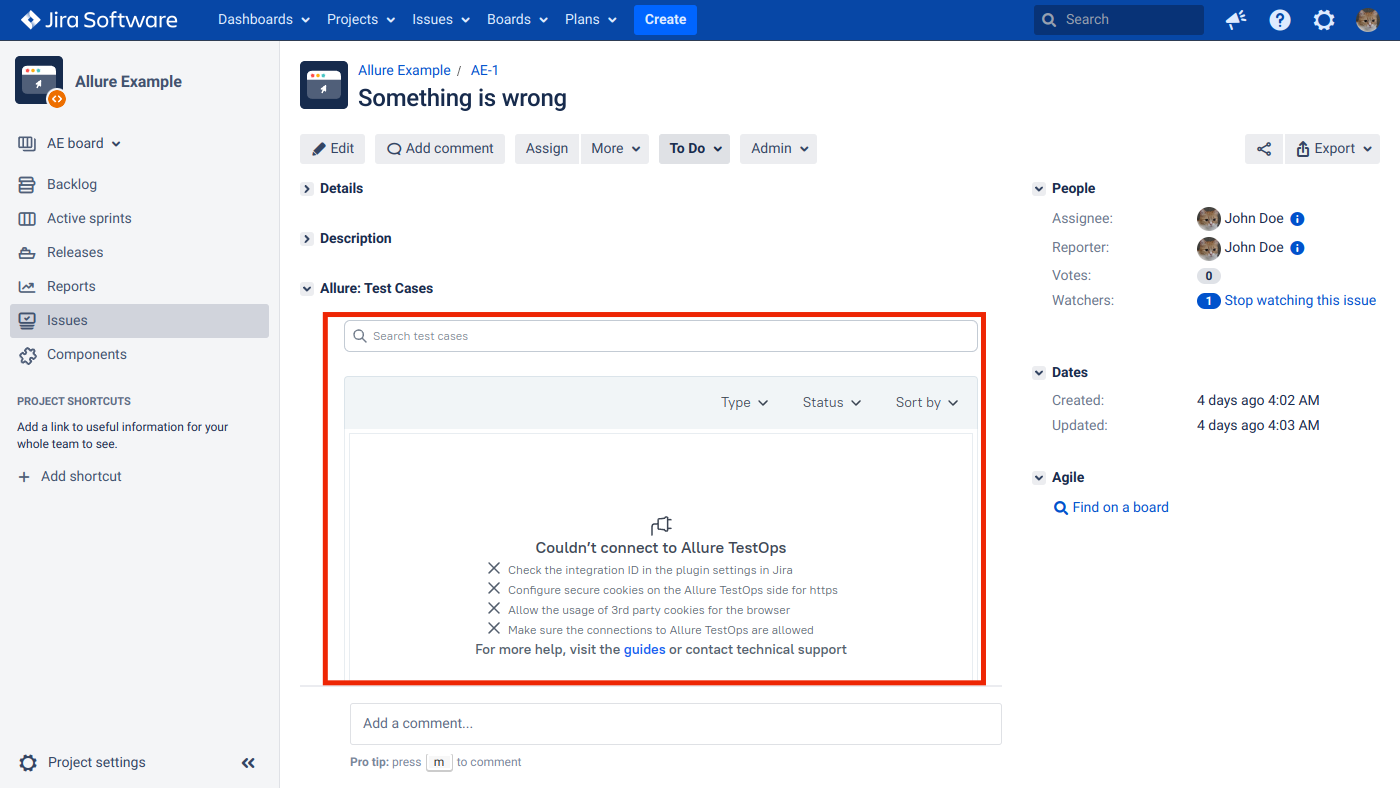Image resolution: width=1400 pixels, height=788 pixels.
Task: Click the plus icon for Add shortcut
Action: point(25,477)
